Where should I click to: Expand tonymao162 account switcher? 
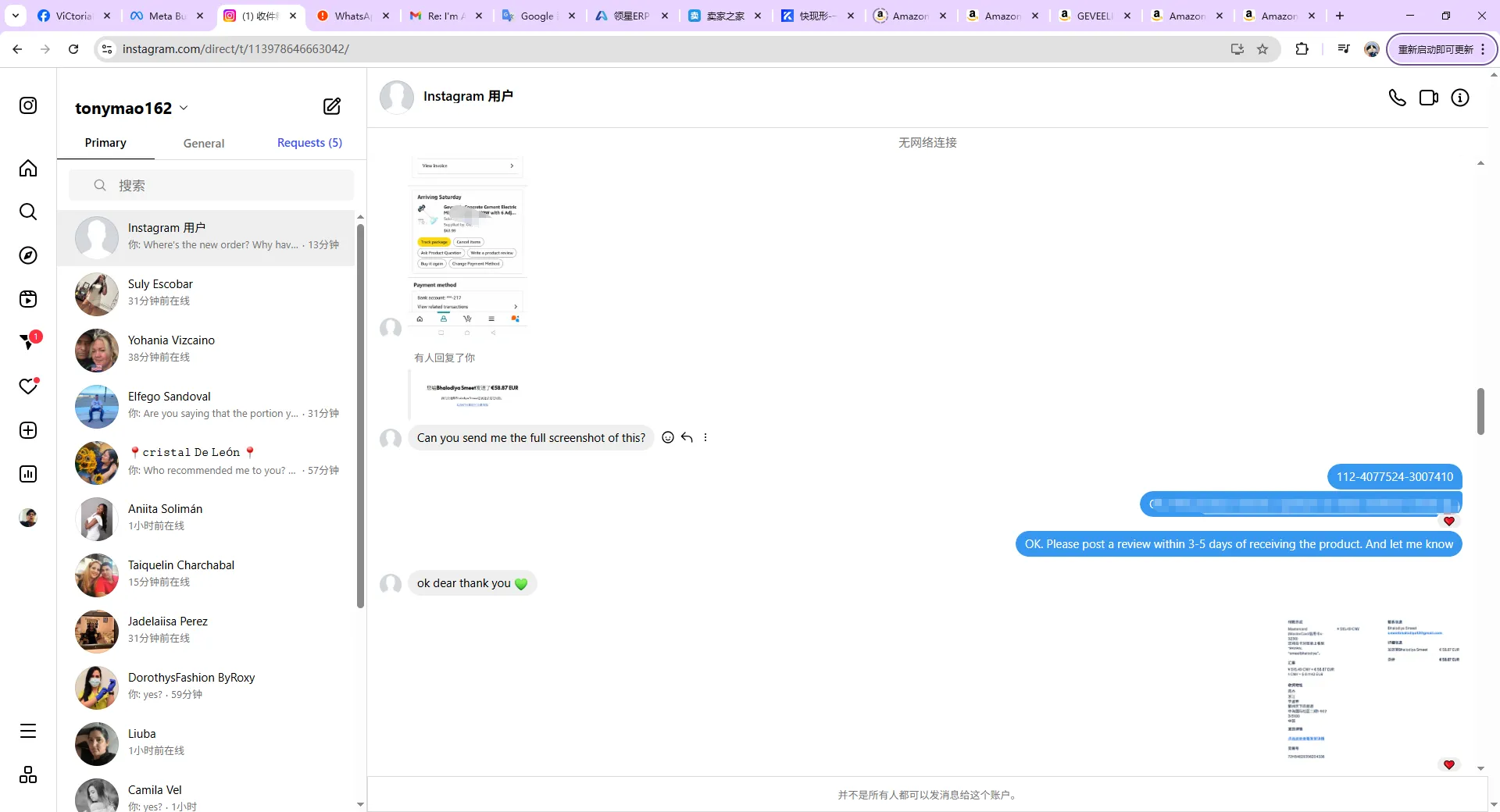point(132,108)
